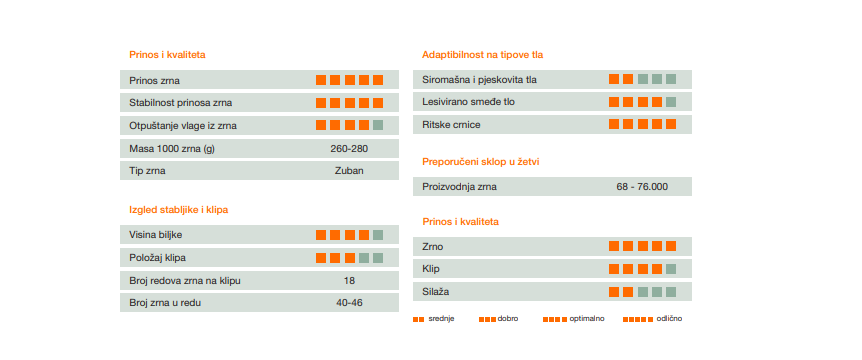
Task: Select the Tip zrna row labeled Zuban
Action: 259,170
